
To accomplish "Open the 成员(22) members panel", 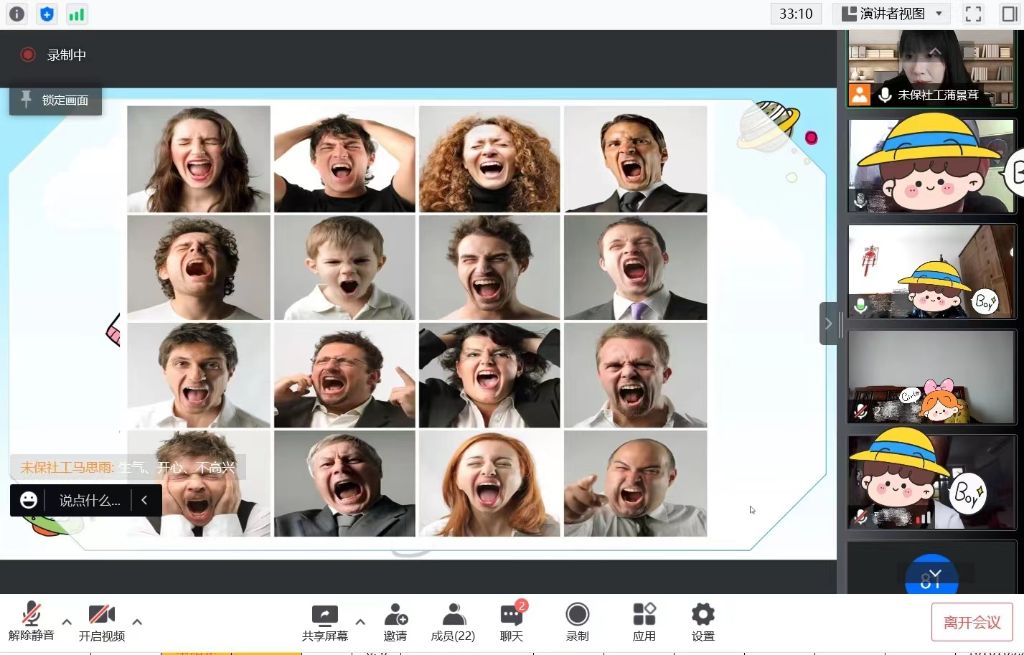I will point(452,622).
